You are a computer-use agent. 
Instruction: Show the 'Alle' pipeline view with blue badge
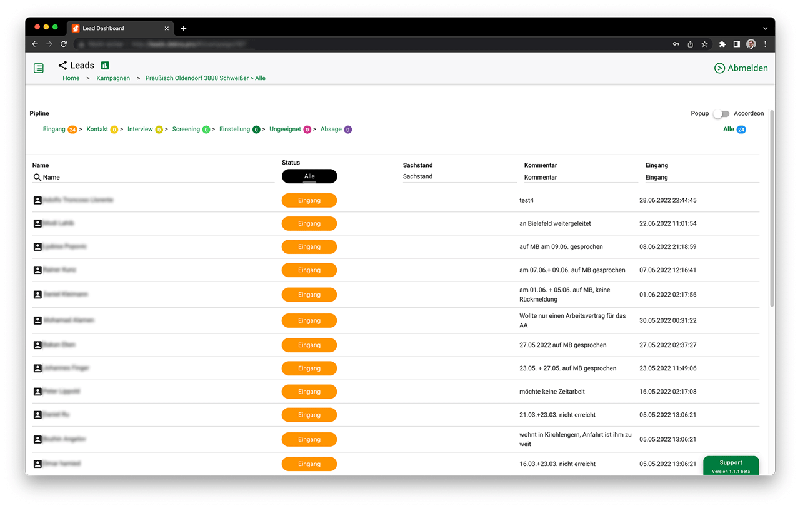click(x=734, y=130)
